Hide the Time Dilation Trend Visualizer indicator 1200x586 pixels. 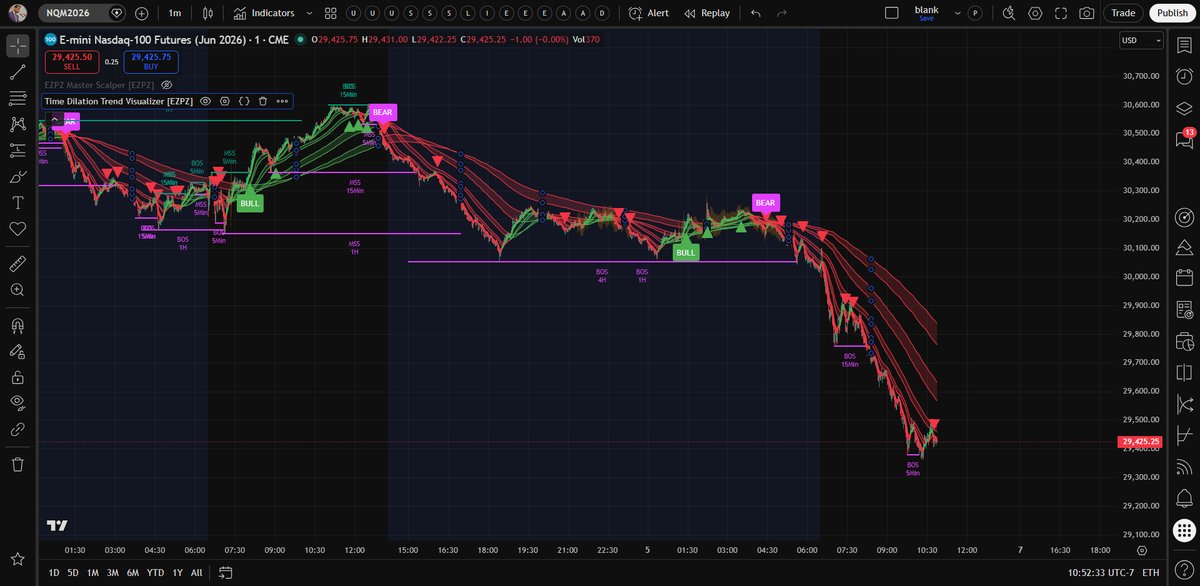(x=205, y=101)
